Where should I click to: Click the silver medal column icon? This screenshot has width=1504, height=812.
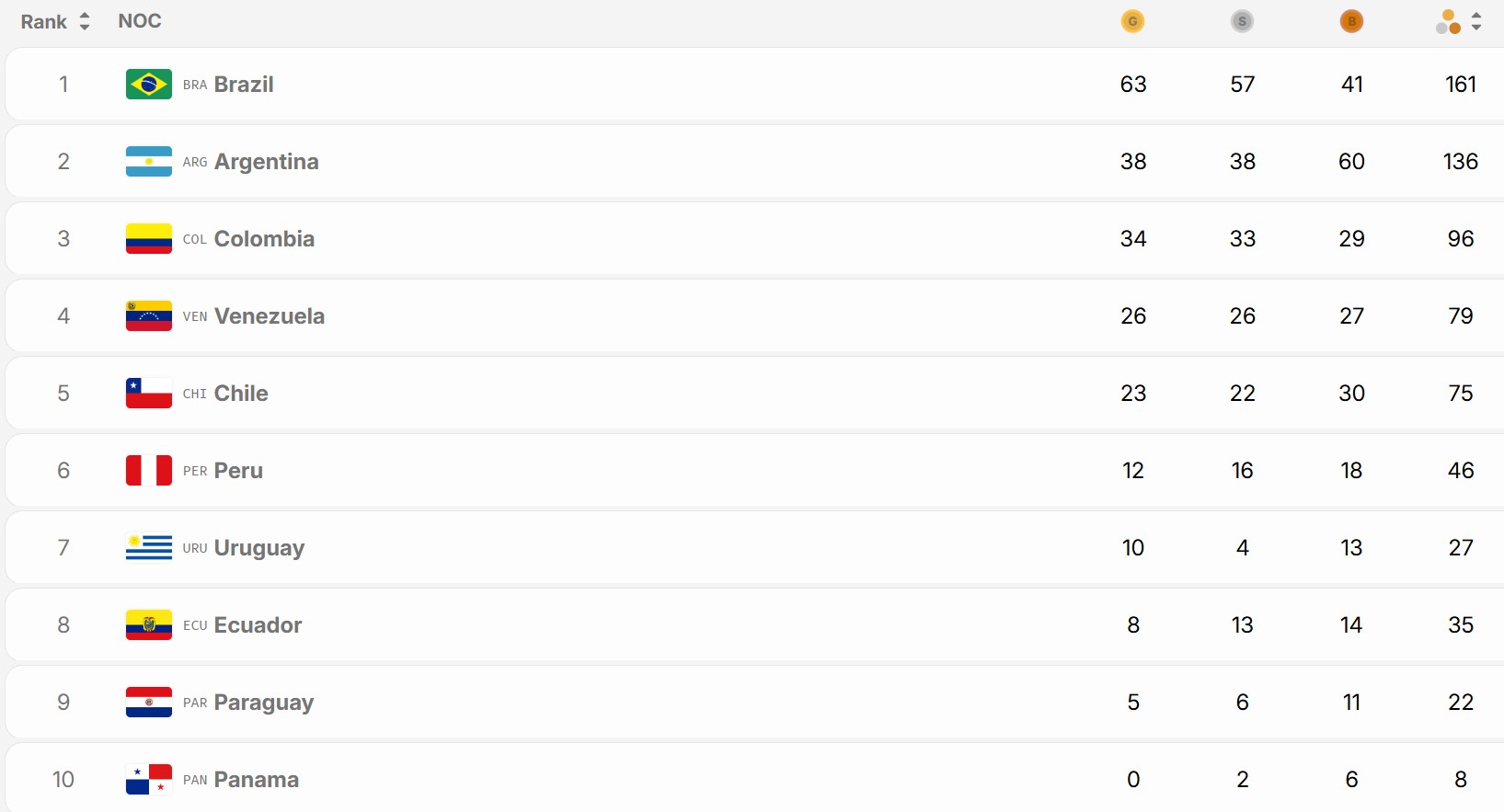point(1242,21)
